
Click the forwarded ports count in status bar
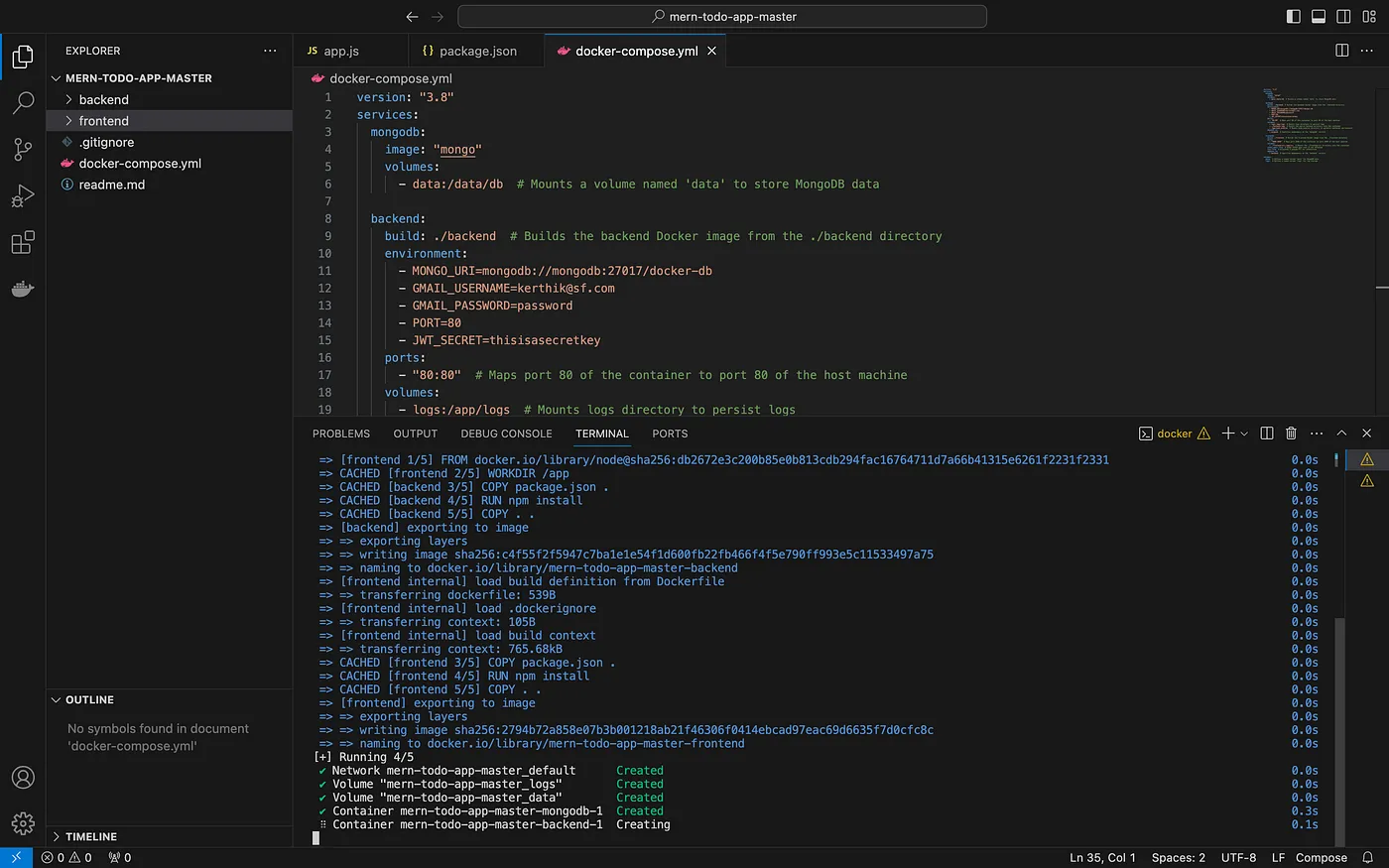point(120,858)
